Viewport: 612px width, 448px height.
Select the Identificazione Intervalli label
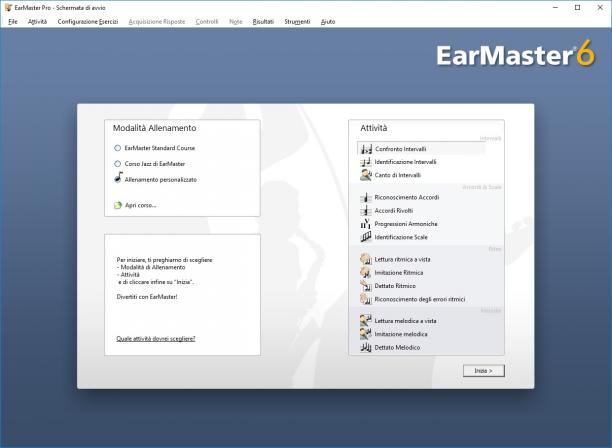coord(406,162)
